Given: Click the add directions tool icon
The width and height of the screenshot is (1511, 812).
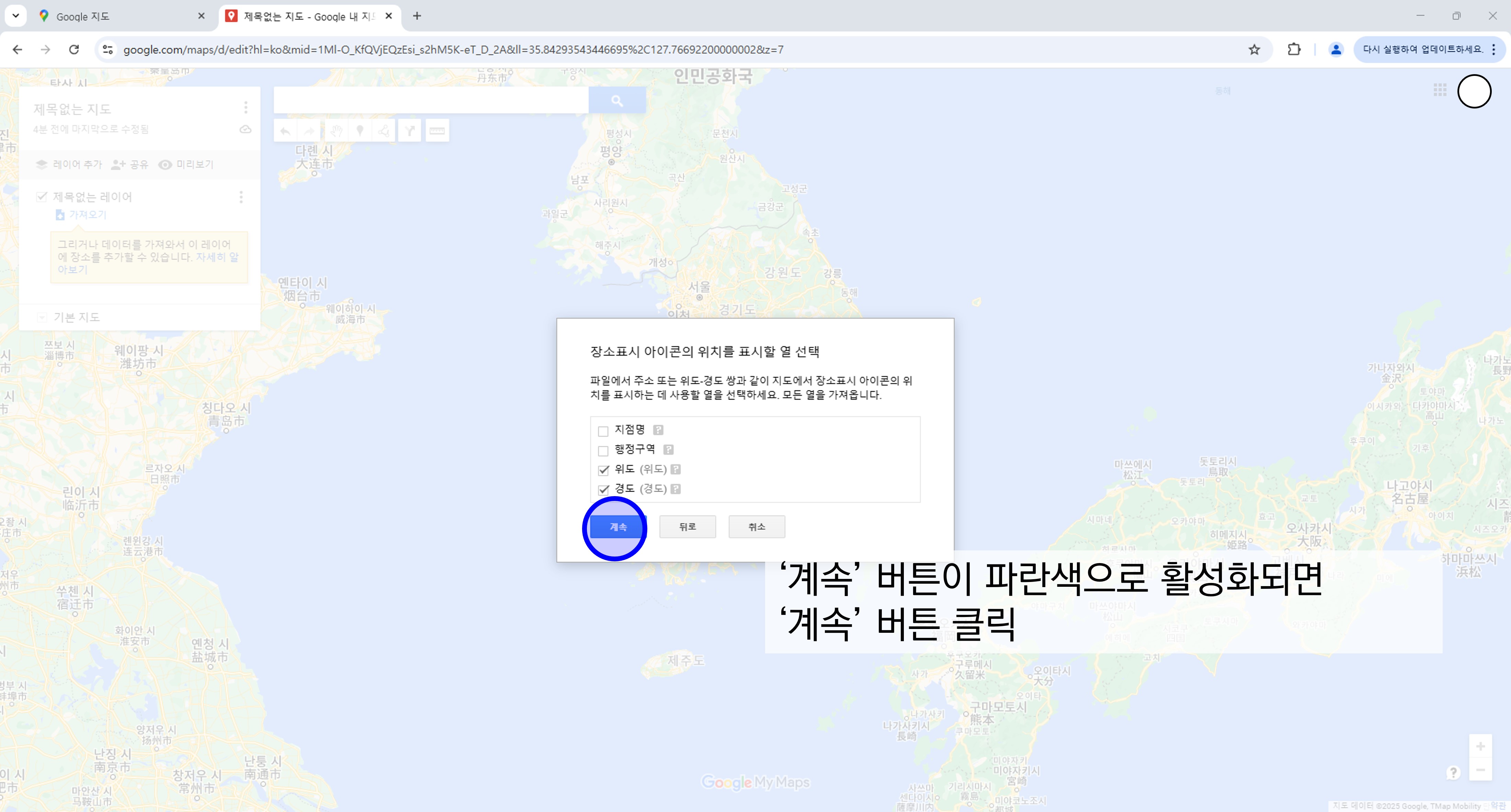Looking at the screenshot, I should point(410,130).
